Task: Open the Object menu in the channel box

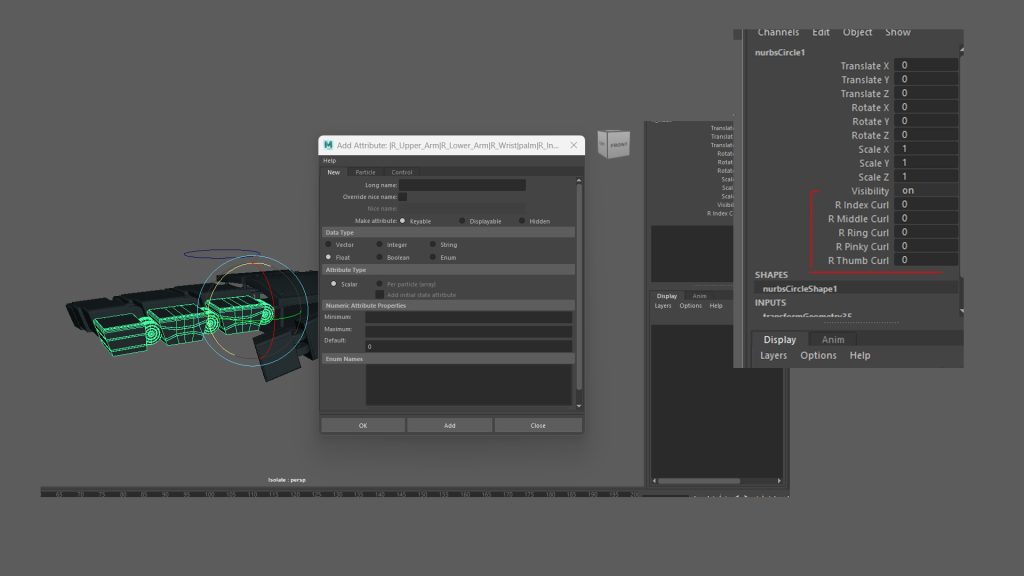Action: [857, 32]
